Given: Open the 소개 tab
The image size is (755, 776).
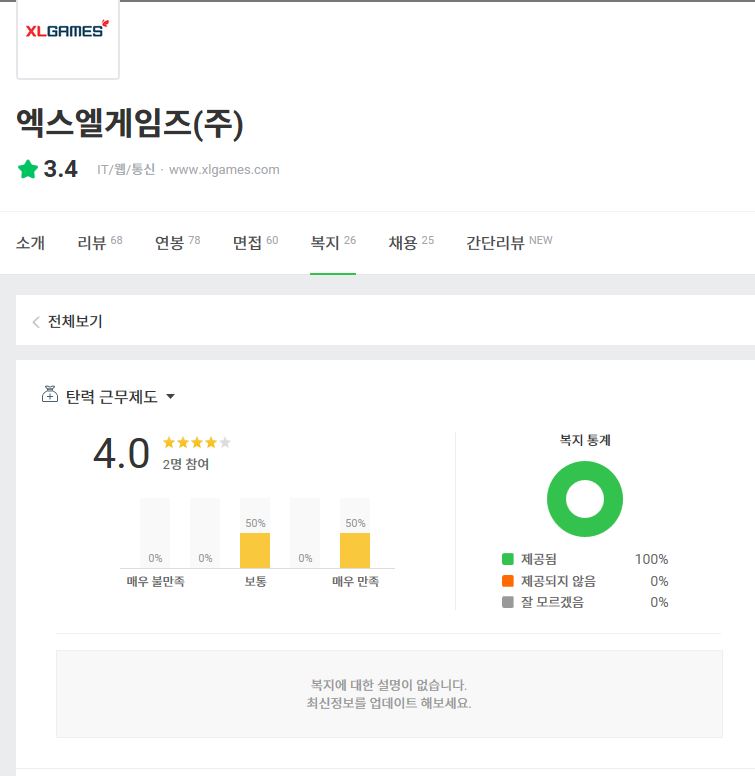Looking at the screenshot, I should (30, 242).
